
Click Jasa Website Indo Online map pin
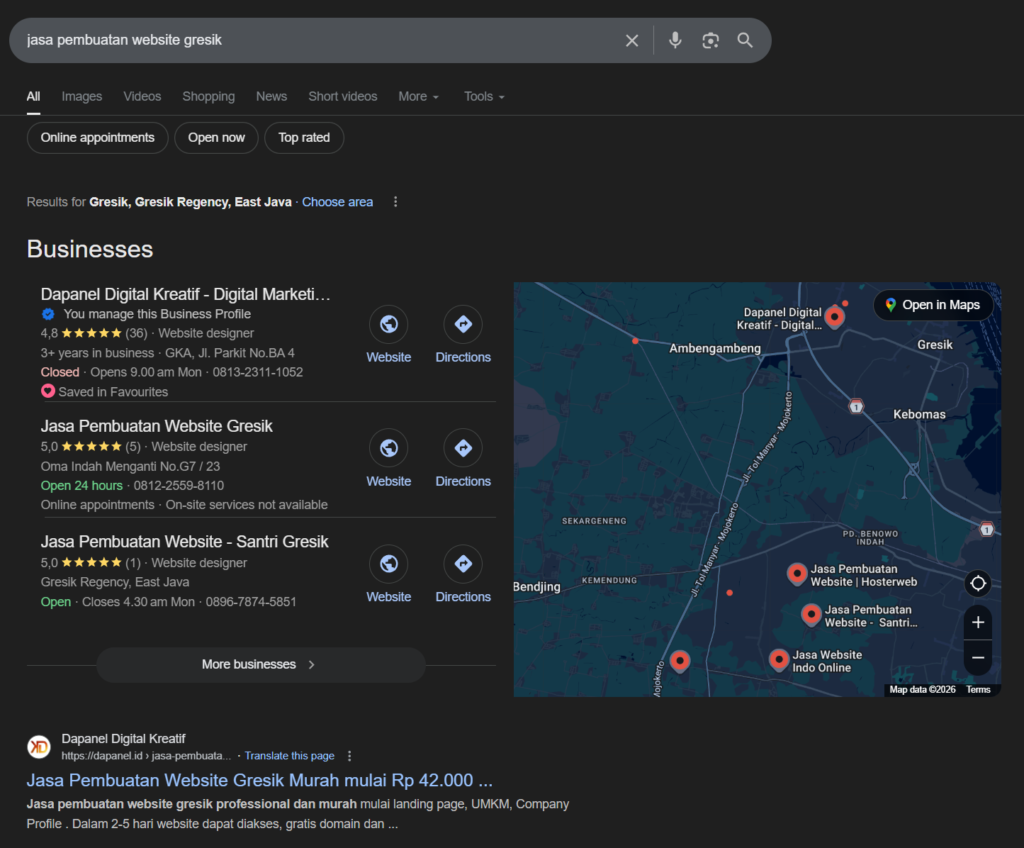(778, 660)
